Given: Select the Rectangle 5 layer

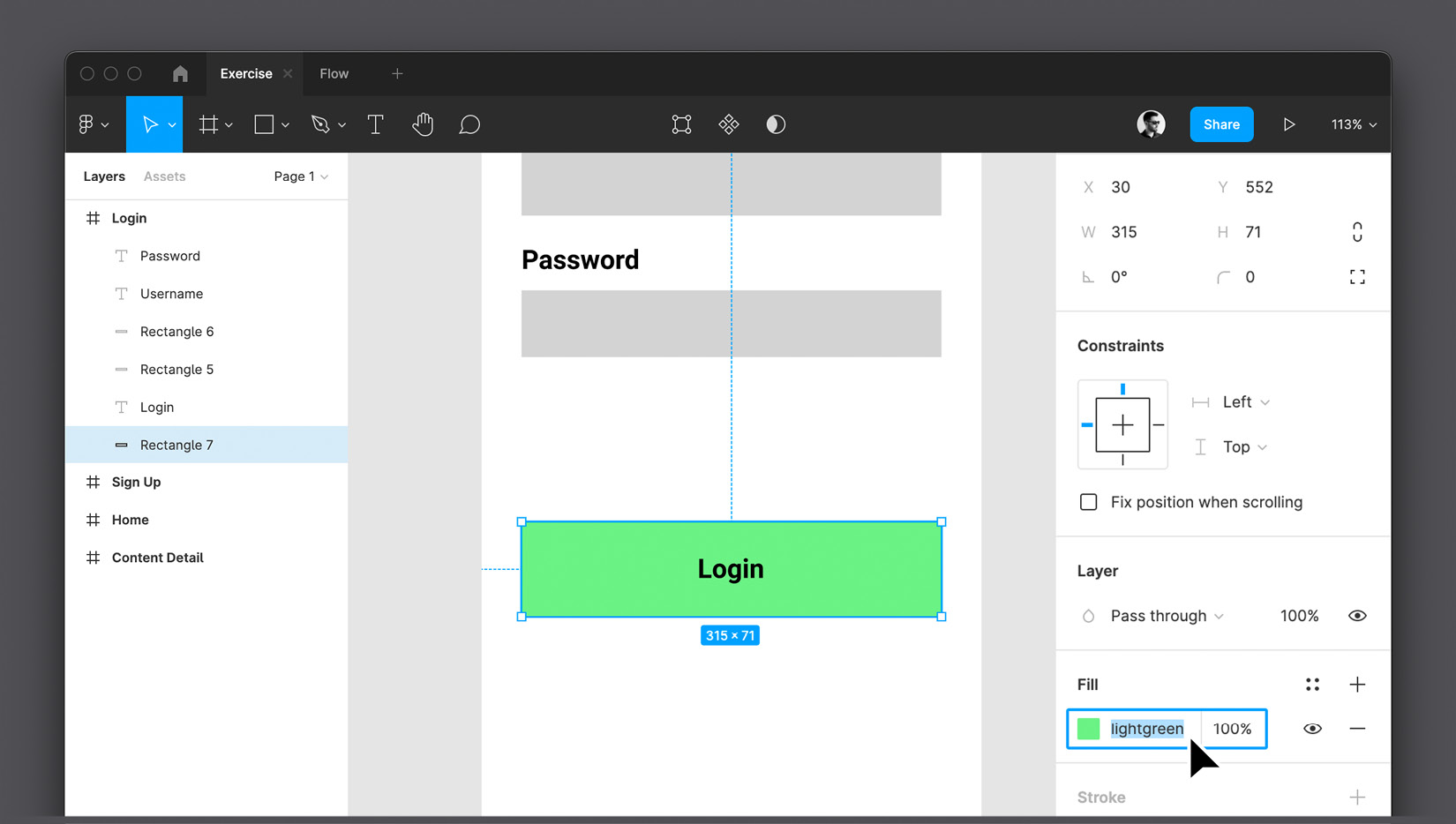Looking at the screenshot, I should [176, 369].
